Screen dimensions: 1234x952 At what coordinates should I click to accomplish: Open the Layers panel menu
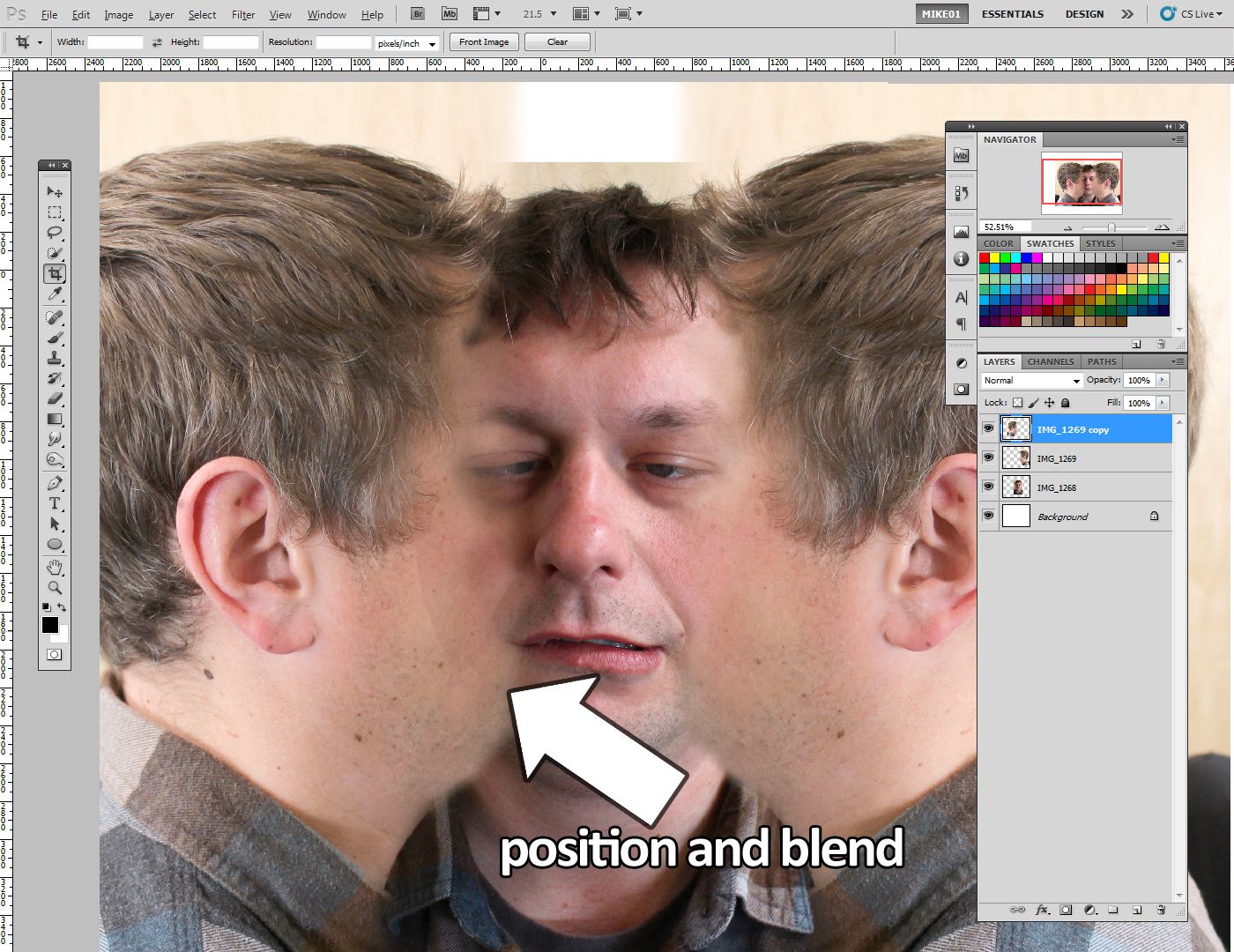click(1178, 361)
